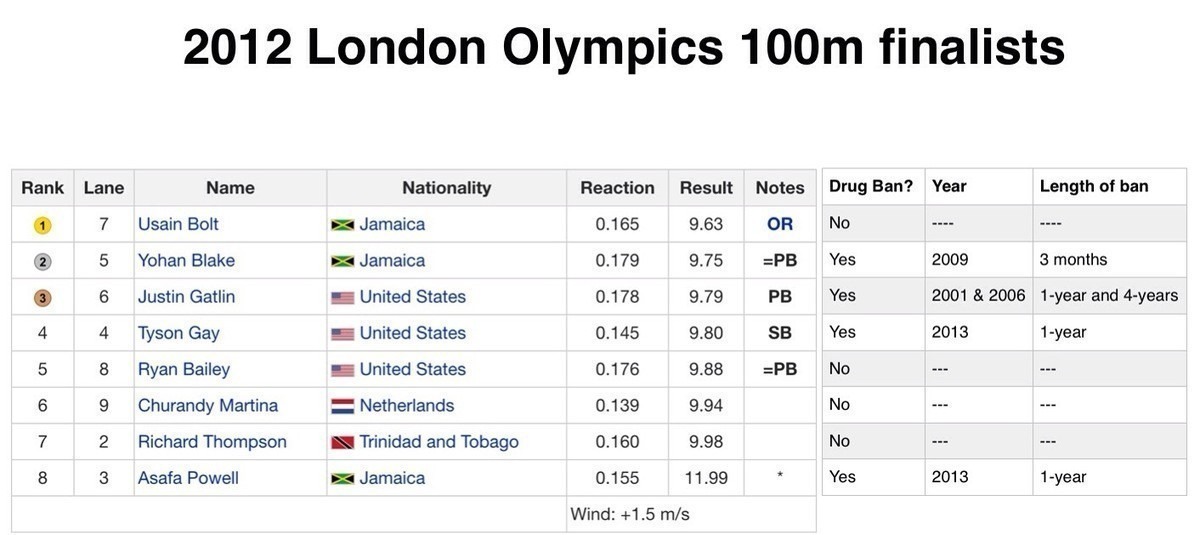The image size is (1200, 535).
Task: Click the gold medal icon for rank 1
Action: click(42, 225)
